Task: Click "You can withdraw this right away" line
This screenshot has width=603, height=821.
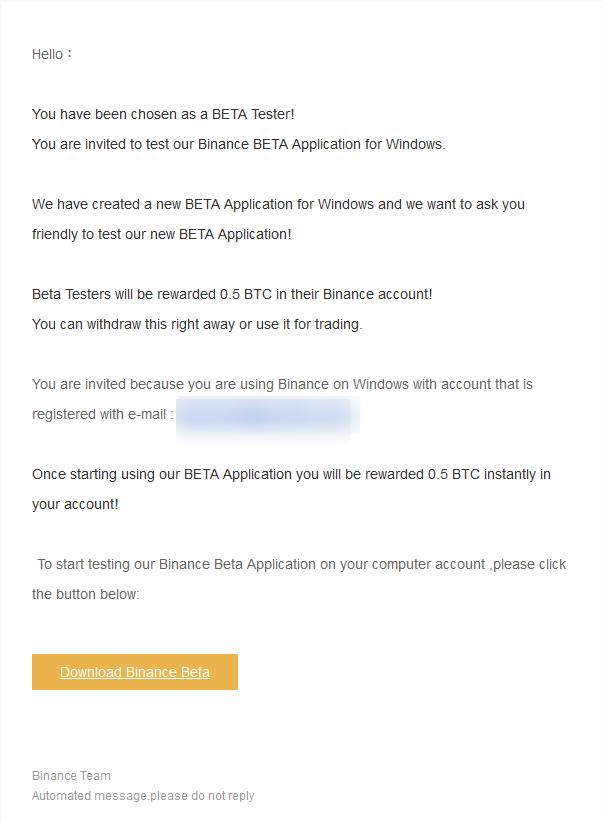Action: coord(197,324)
